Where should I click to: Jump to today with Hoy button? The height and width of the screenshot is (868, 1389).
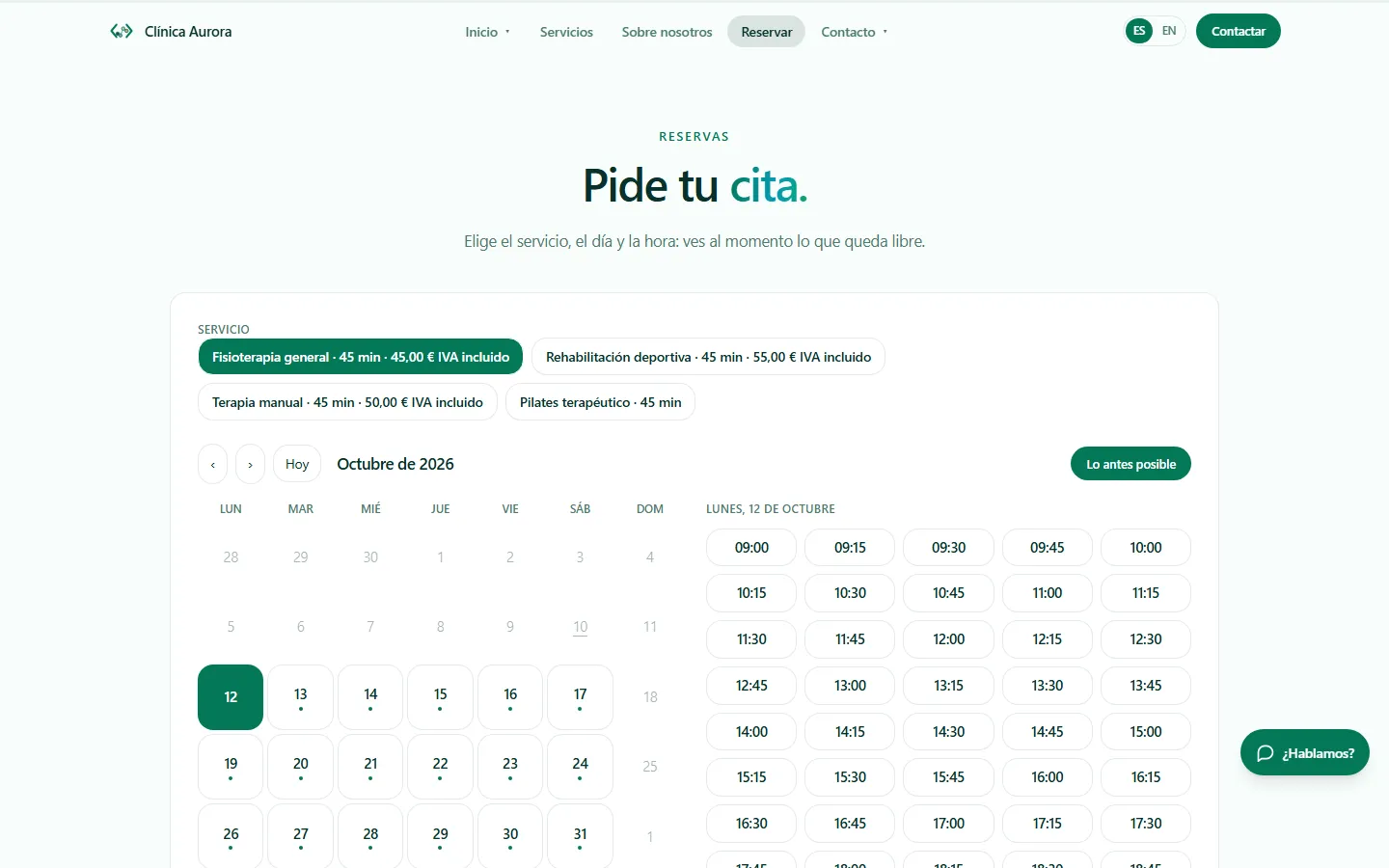point(297,464)
